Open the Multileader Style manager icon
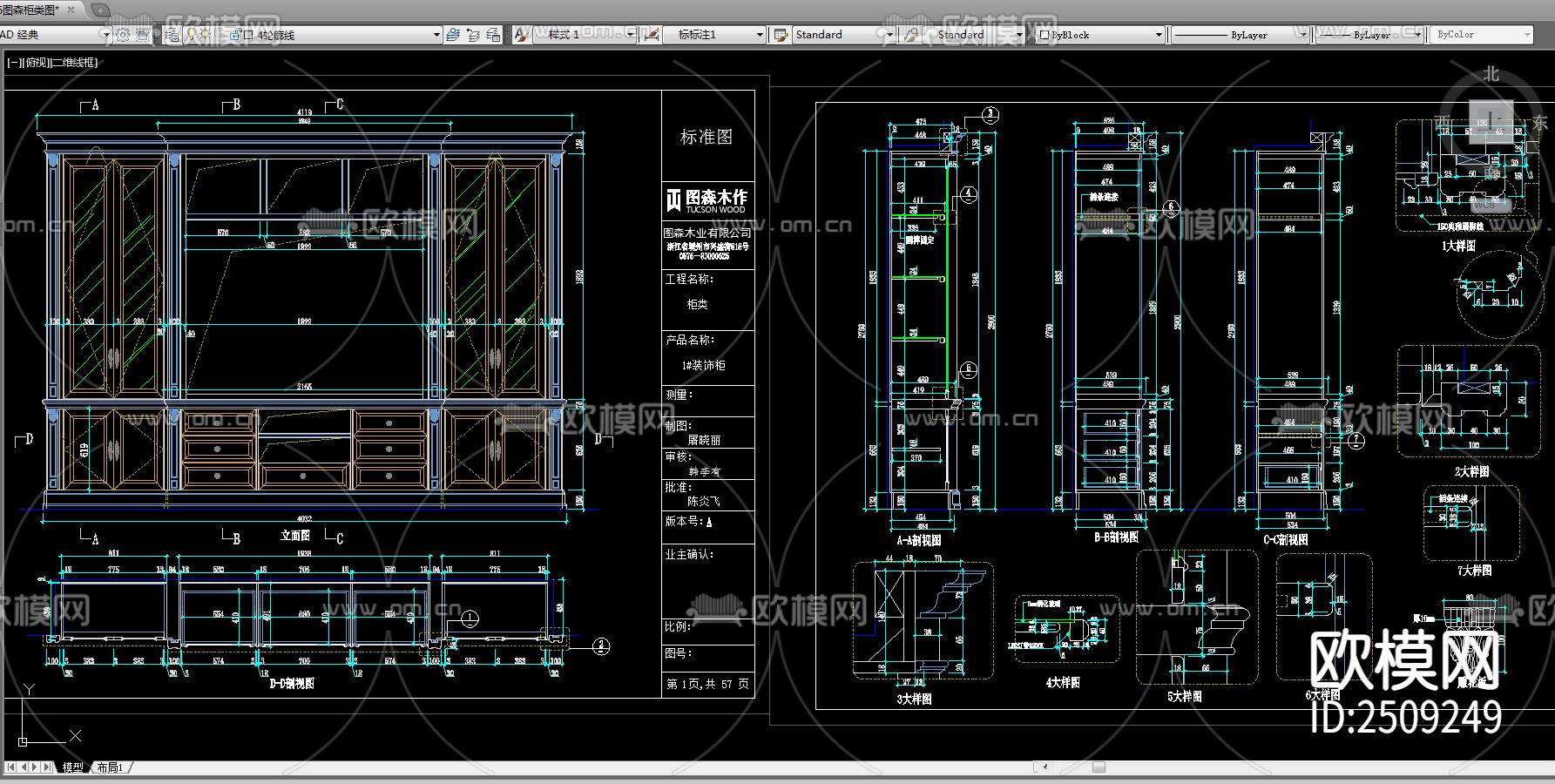This screenshot has height=784, width=1555. coord(911,35)
